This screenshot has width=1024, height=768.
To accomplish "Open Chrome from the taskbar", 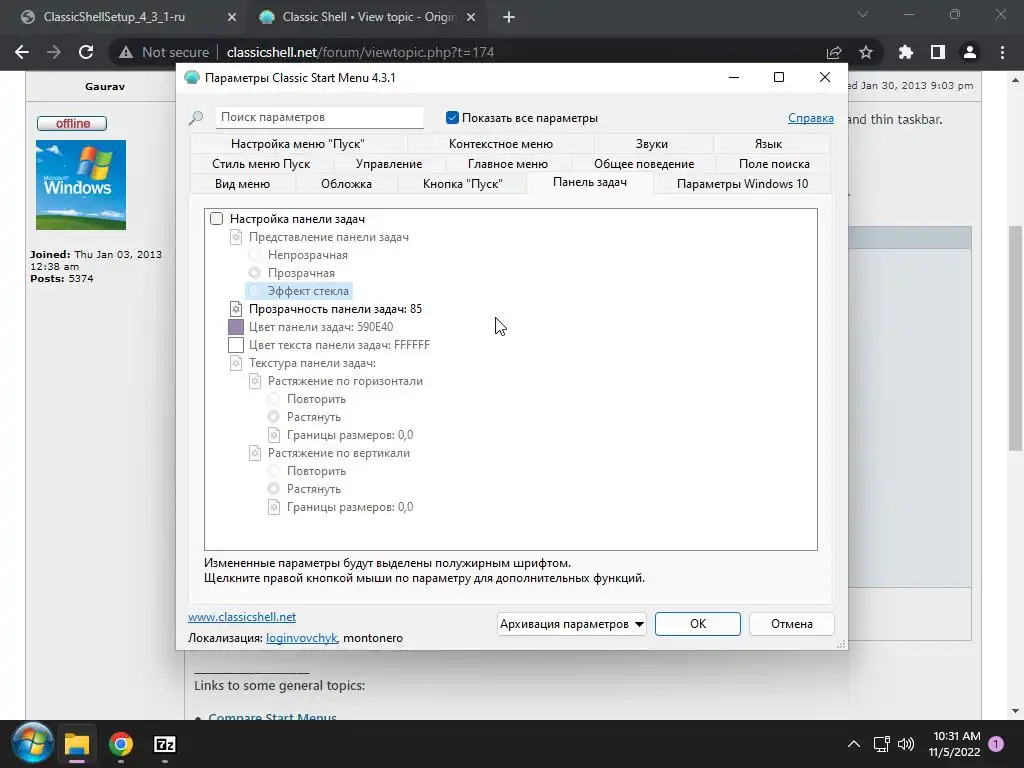I will tap(121, 744).
